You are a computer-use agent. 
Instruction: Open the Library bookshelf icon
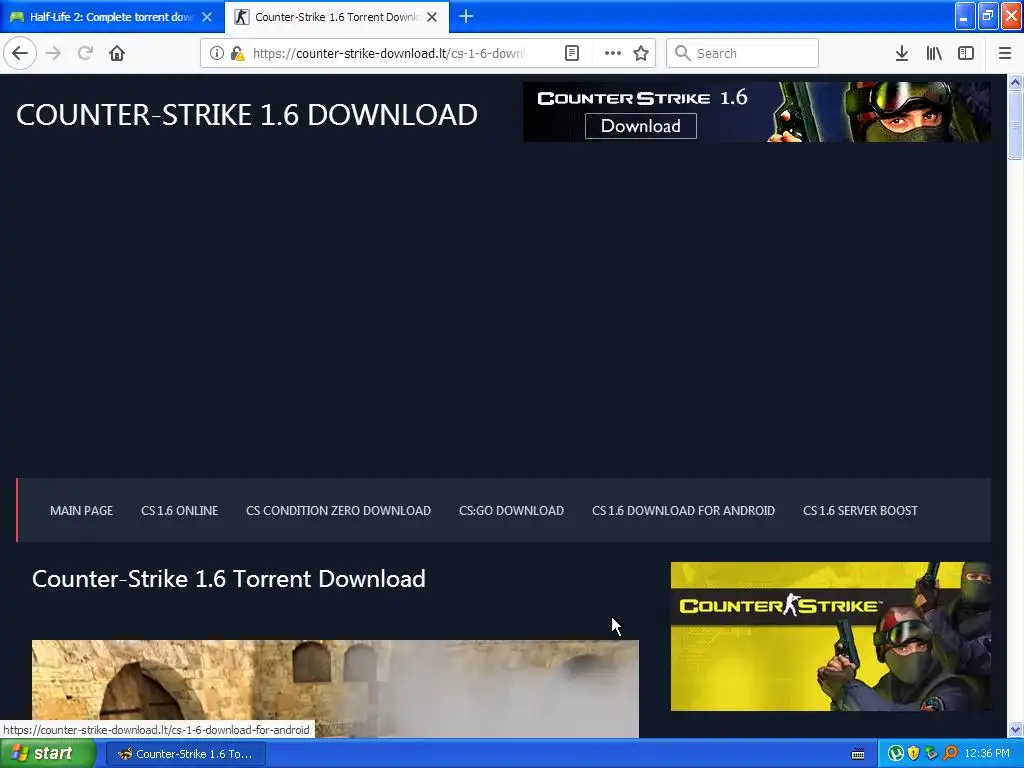[x=934, y=53]
